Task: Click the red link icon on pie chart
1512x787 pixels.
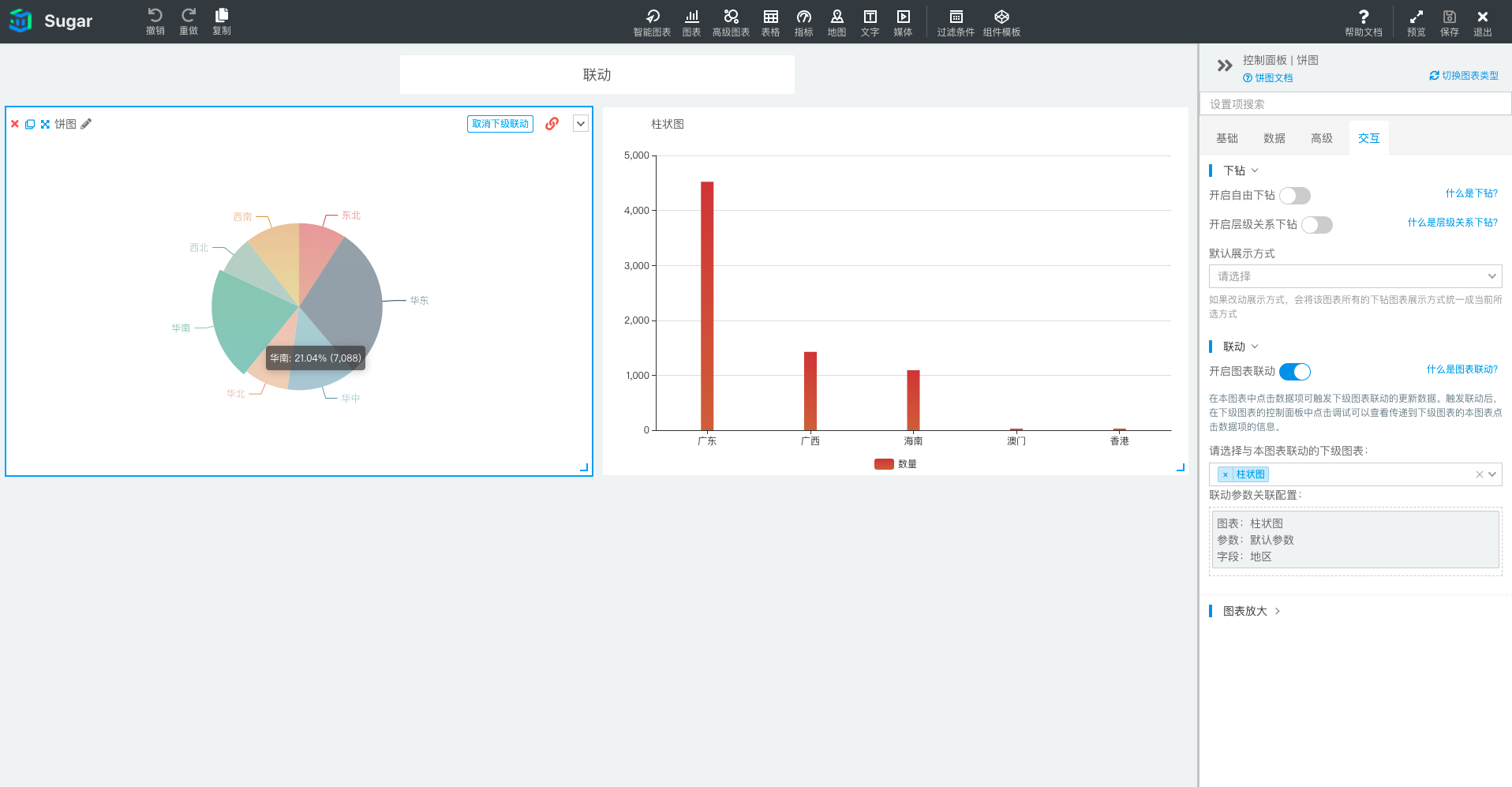Action: click(552, 123)
